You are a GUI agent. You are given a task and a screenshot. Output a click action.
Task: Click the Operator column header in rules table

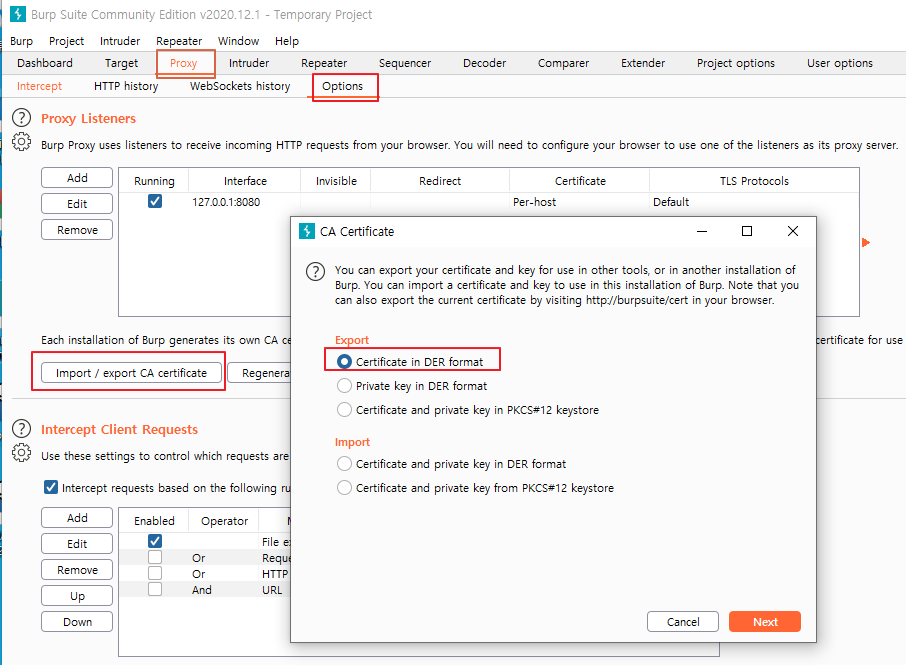[224, 521]
